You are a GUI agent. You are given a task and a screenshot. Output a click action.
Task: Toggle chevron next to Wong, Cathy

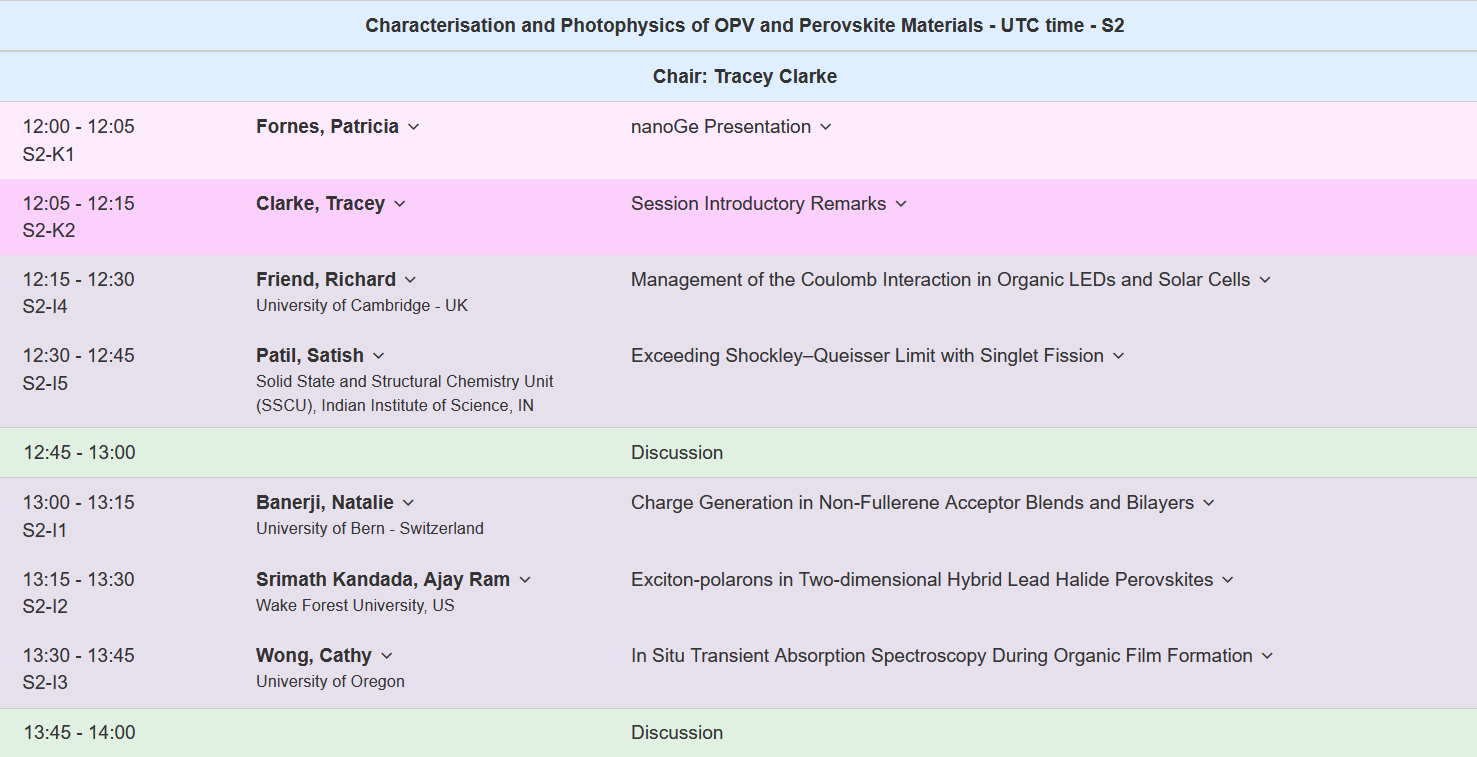coord(387,656)
